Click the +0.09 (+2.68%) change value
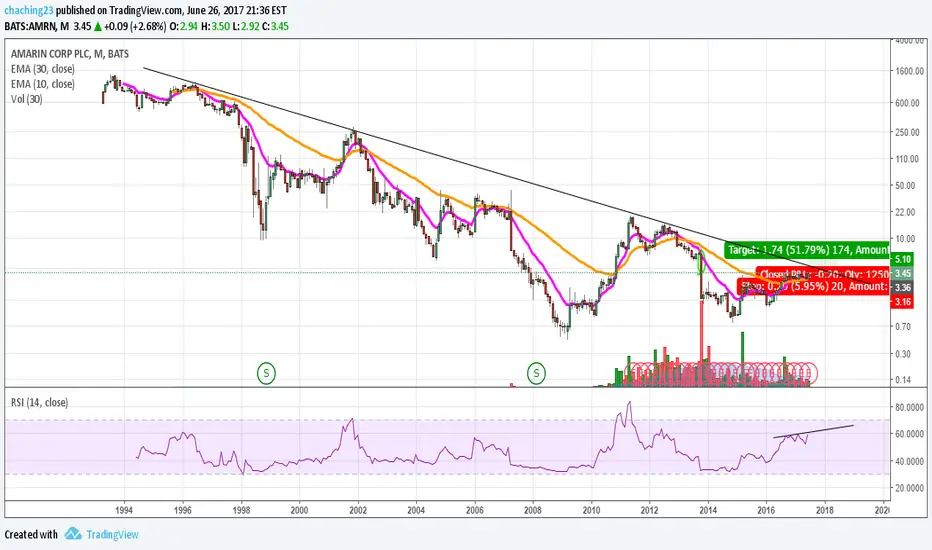Screen dimensions: 932x550 pyautogui.click(x=135, y=26)
